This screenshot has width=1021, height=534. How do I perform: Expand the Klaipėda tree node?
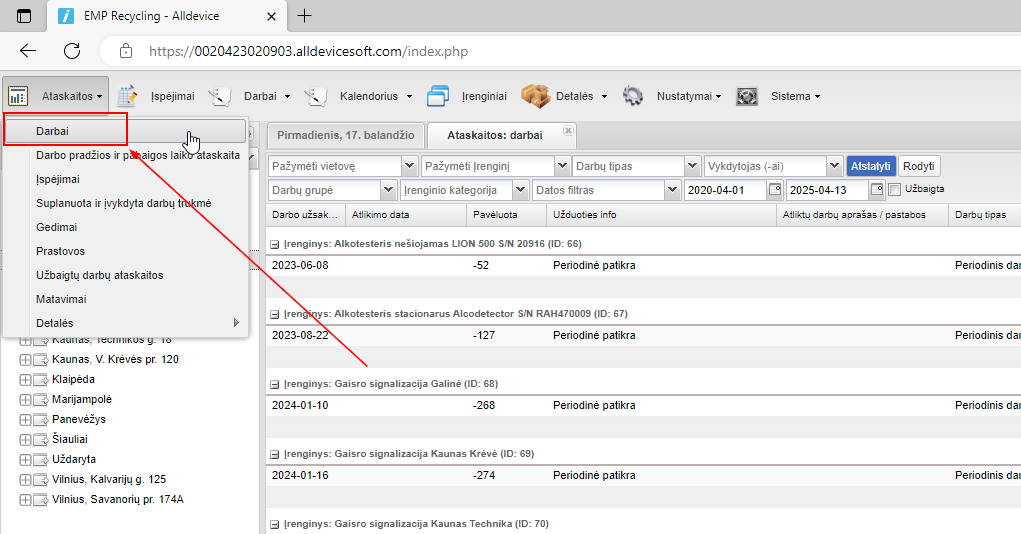point(25,380)
